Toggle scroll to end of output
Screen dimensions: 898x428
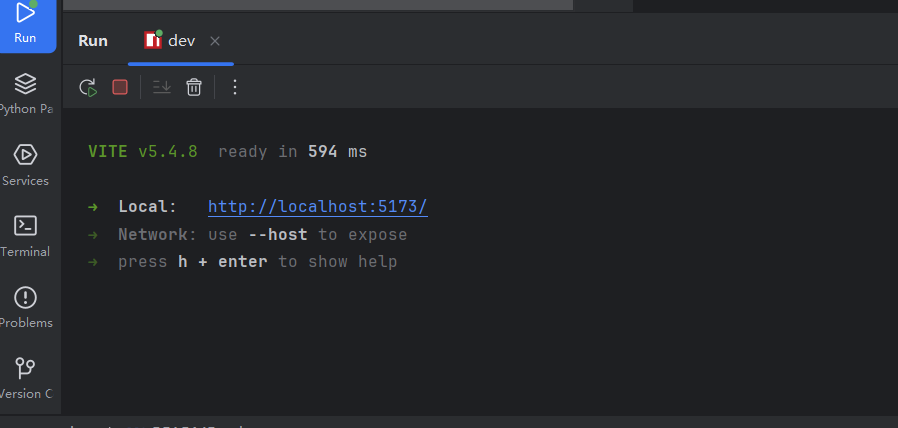[162, 87]
